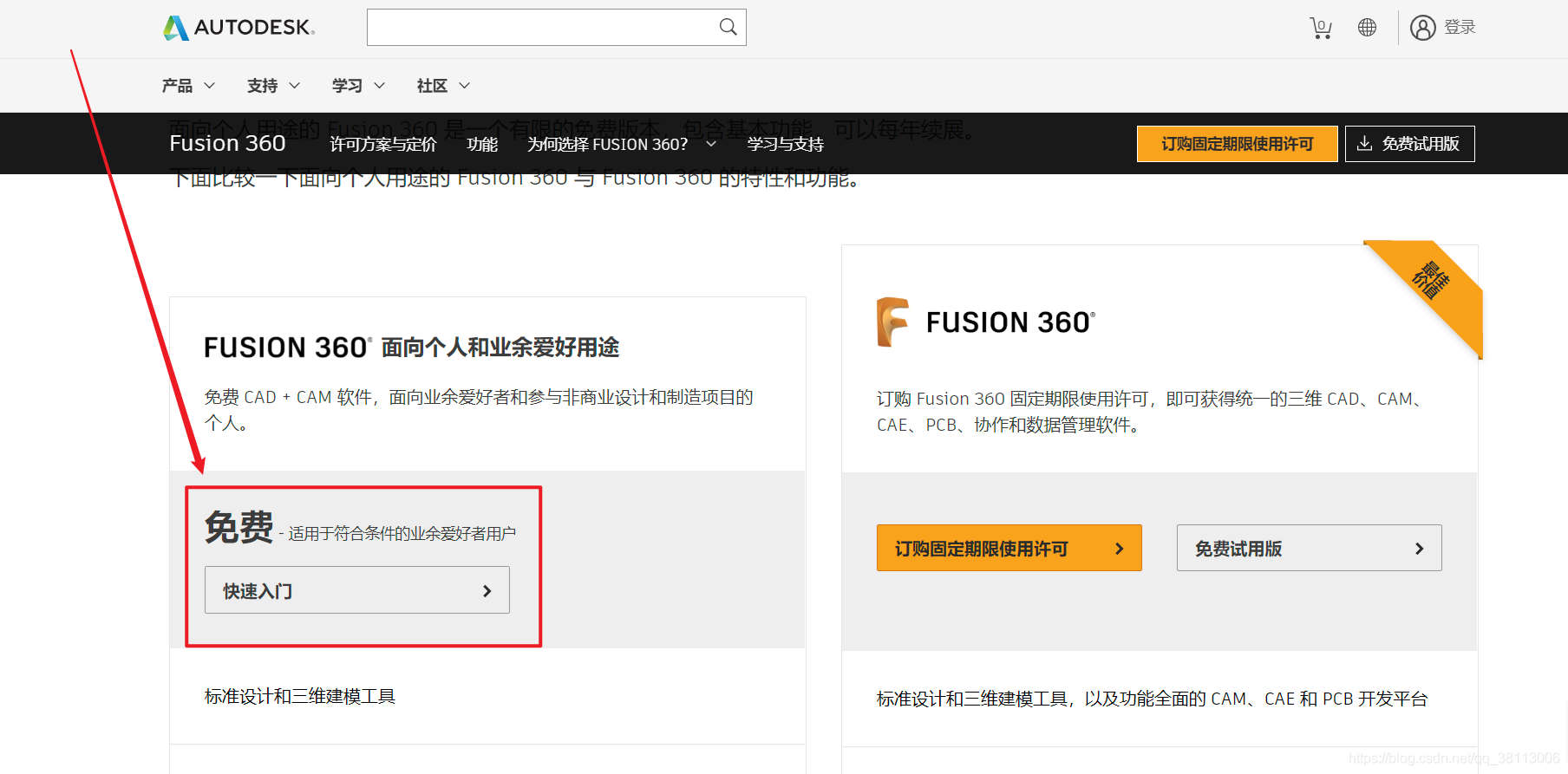
Task: Click the FUSION 360 面向个人和业余爱好用途 heading
Action: click(x=411, y=348)
